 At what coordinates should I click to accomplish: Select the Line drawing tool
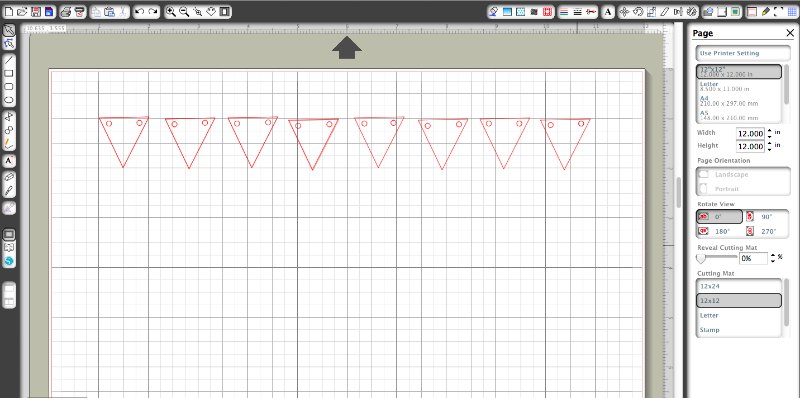[9, 60]
